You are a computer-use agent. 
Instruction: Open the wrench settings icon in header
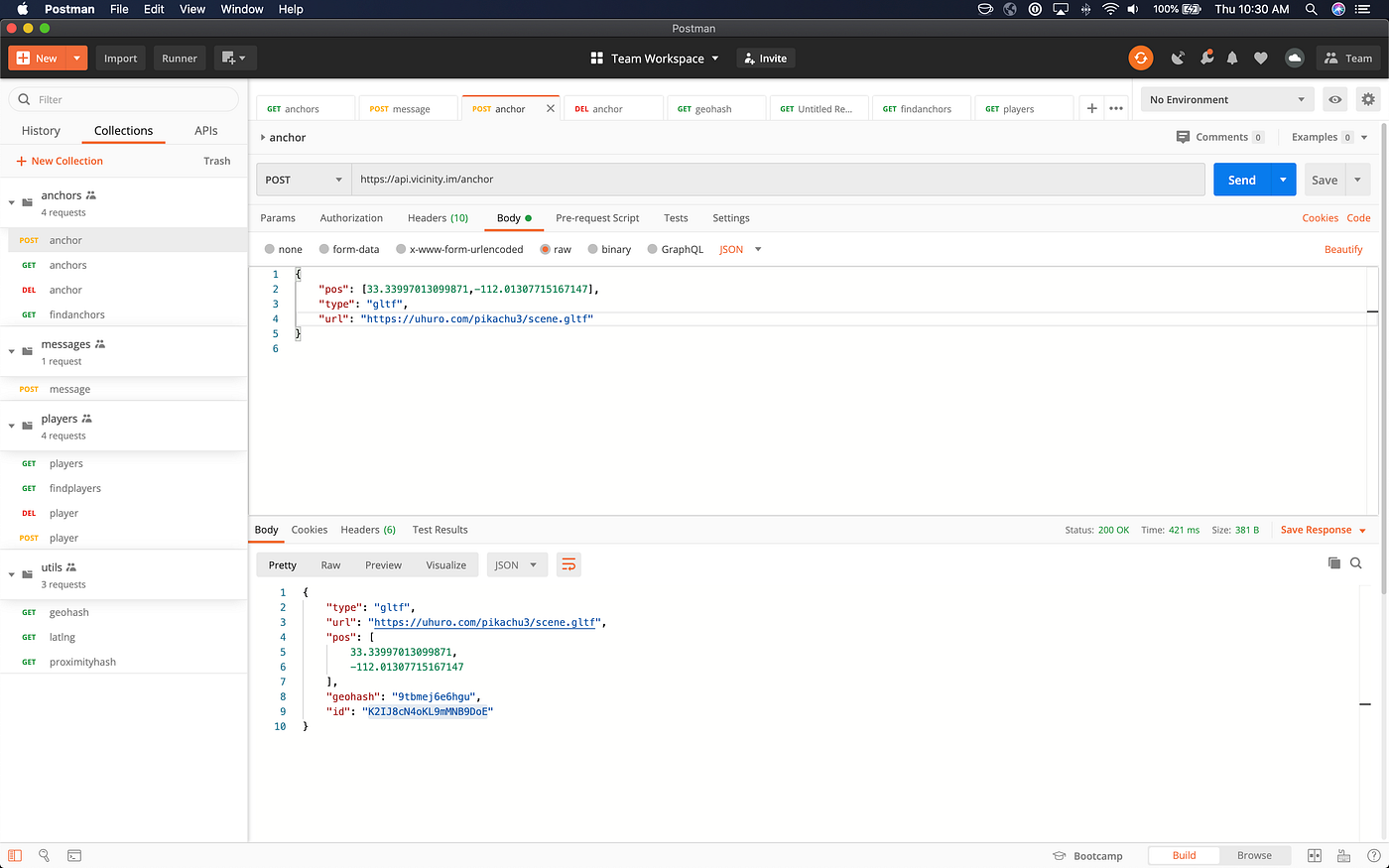1206,59
